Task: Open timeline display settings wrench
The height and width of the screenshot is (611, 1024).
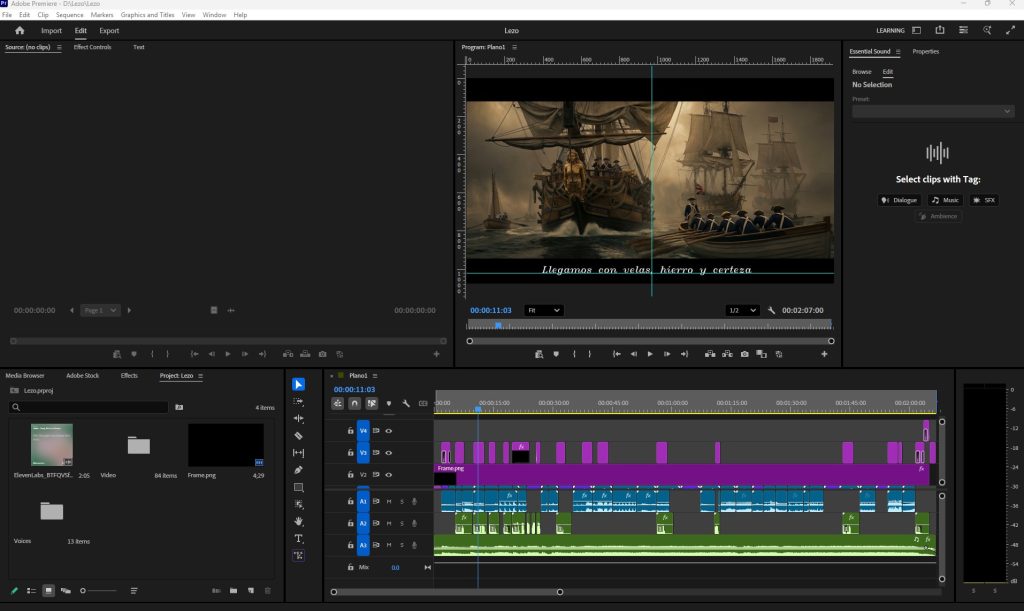Action: click(x=406, y=403)
